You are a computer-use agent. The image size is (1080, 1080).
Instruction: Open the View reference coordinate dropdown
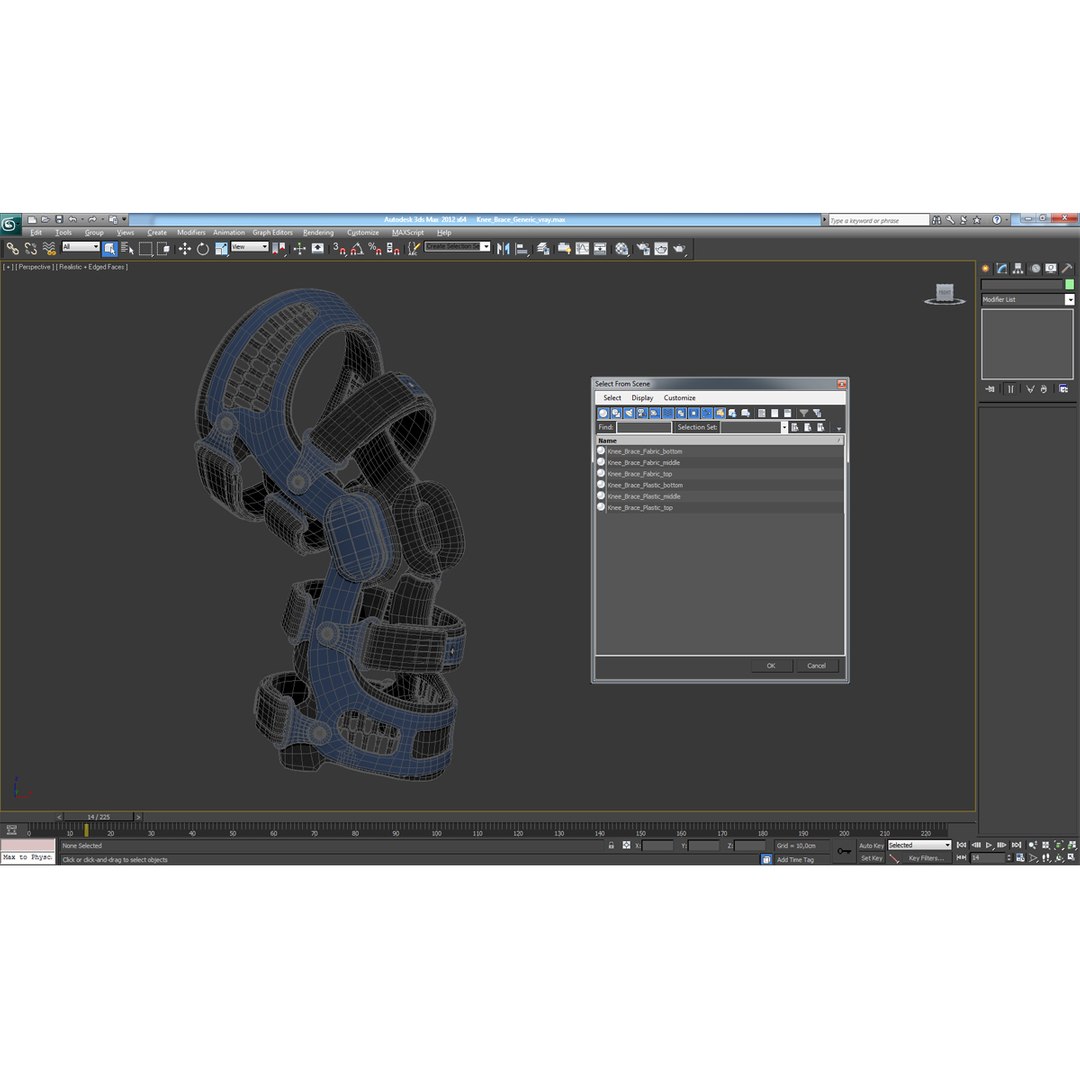249,247
